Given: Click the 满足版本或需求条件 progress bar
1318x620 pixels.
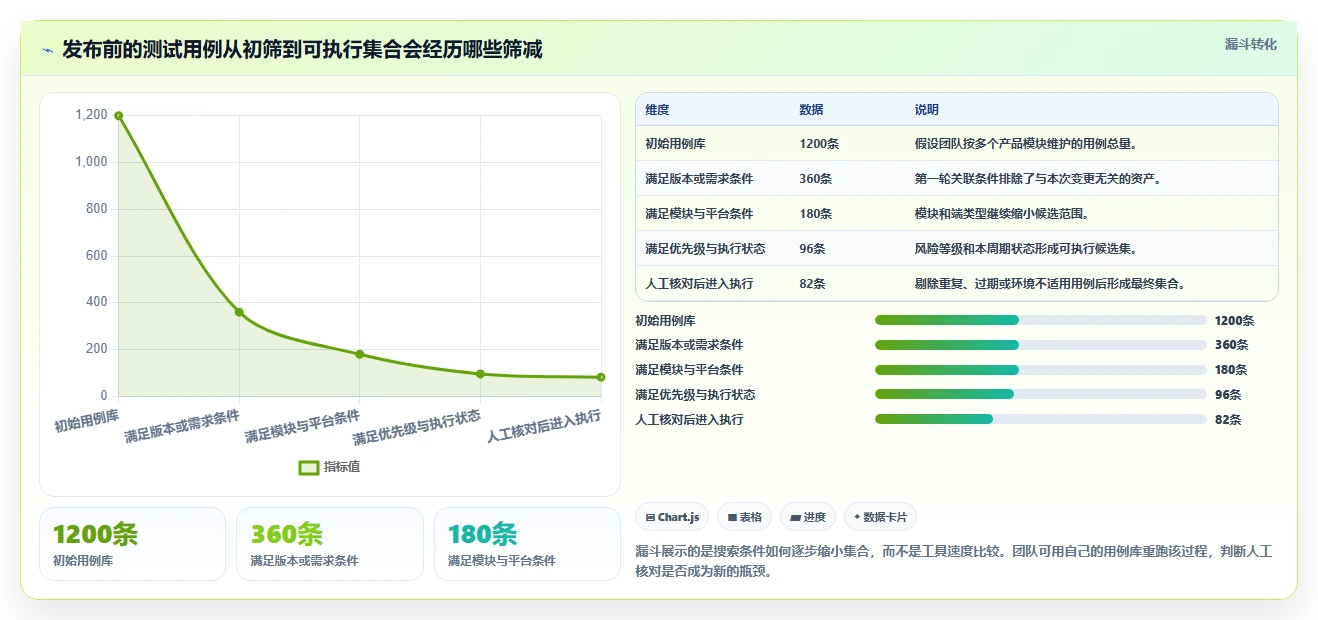Looking at the screenshot, I should coord(1040,345).
